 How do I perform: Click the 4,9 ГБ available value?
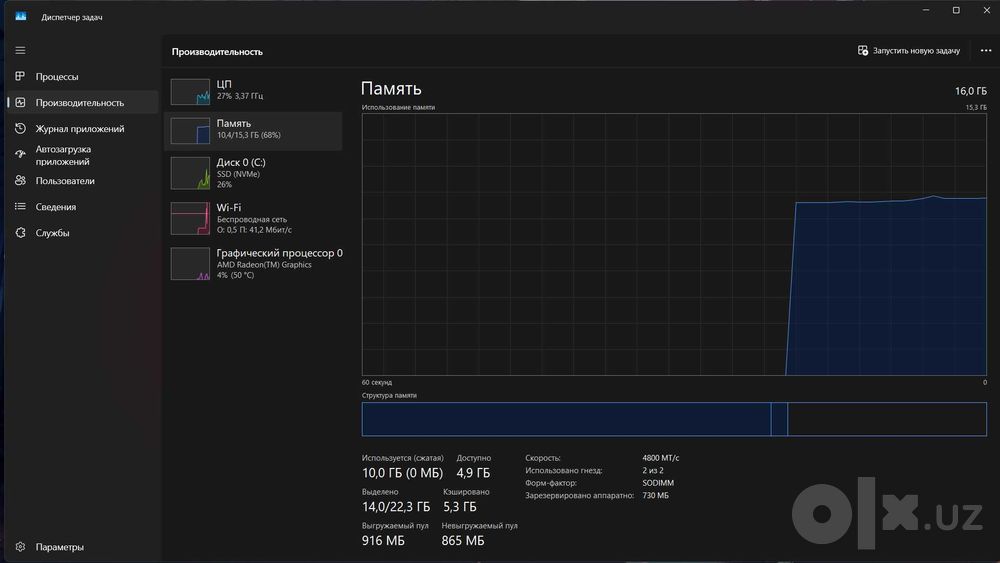coord(473,473)
